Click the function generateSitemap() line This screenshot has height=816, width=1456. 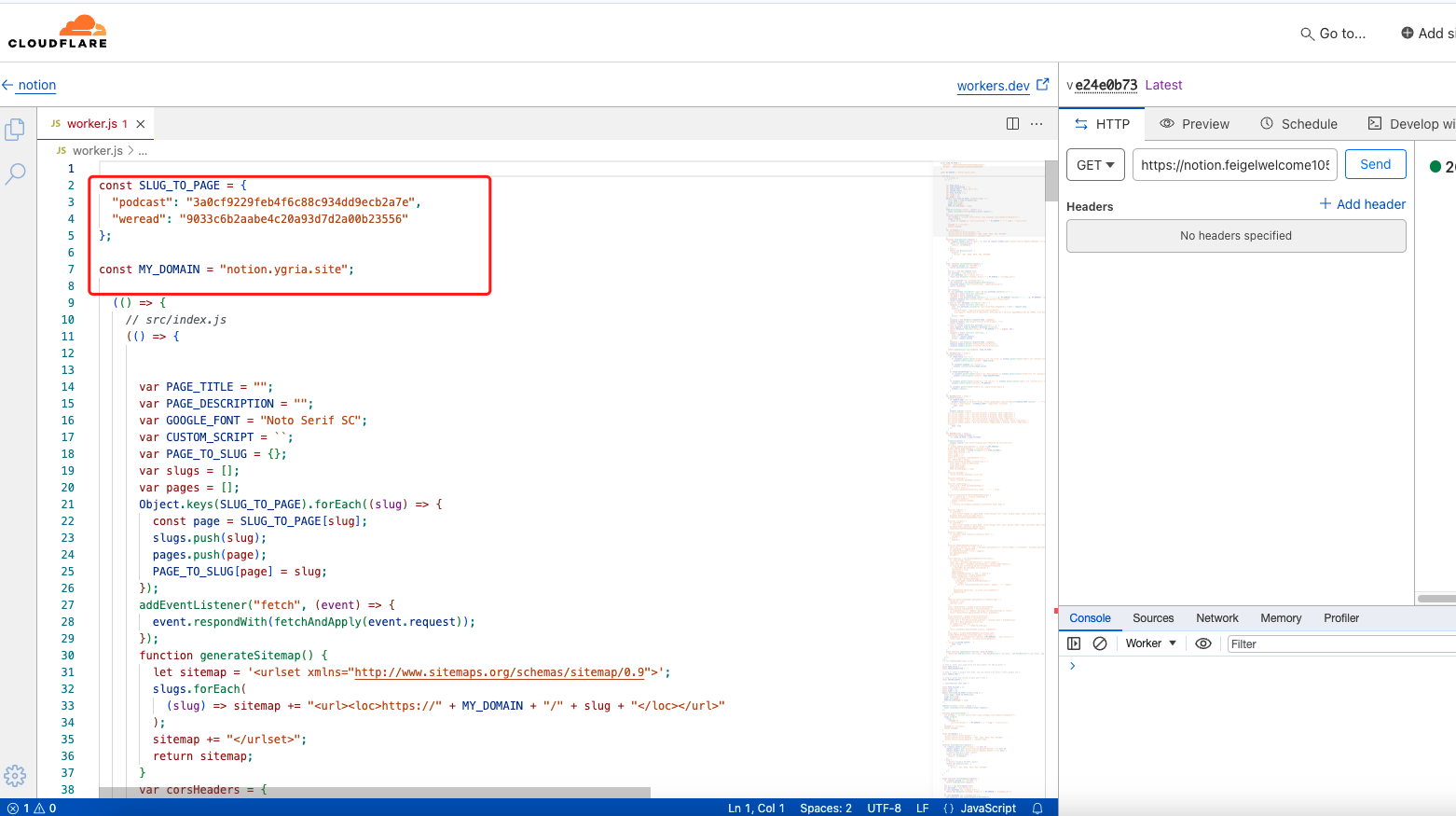[x=233, y=656]
